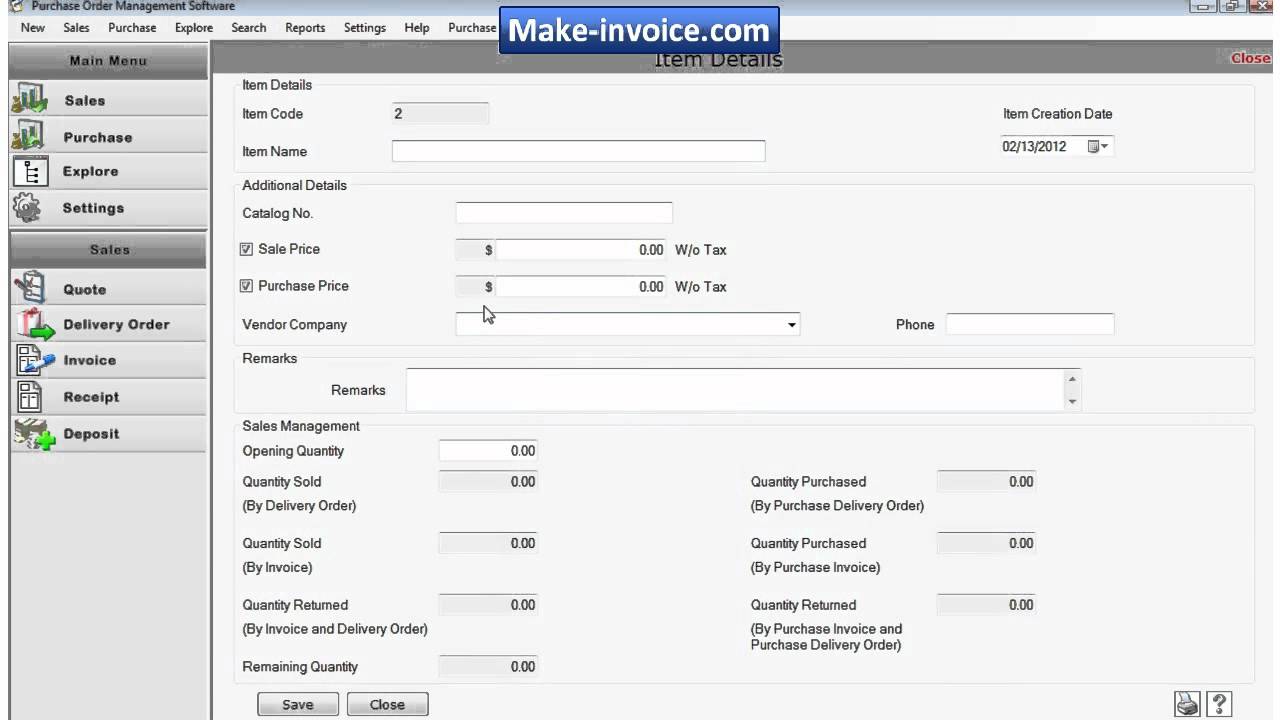Click the printer icon at bottom right
Screen dimensions: 1280x720
tap(1187, 704)
